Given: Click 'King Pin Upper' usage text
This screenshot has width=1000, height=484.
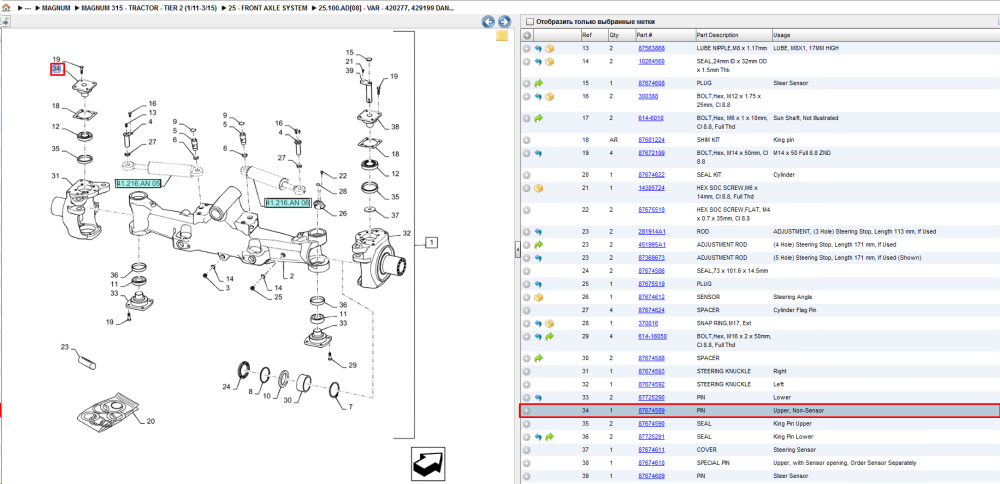Looking at the screenshot, I should click(x=791, y=423).
